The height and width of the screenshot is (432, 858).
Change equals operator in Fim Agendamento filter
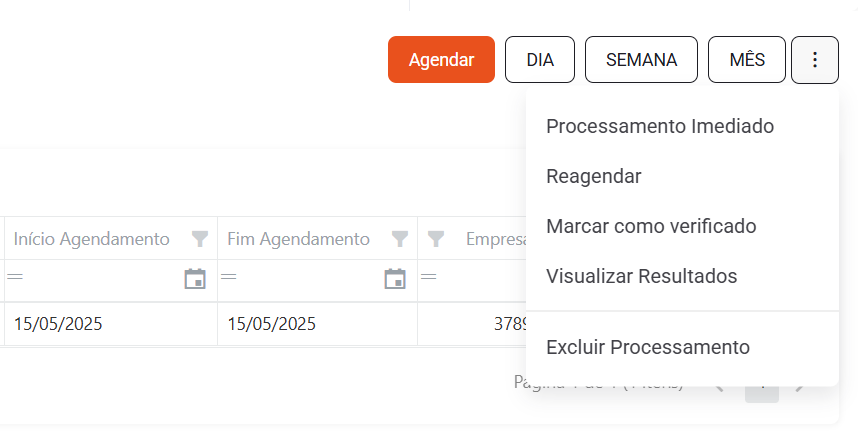(x=229, y=277)
